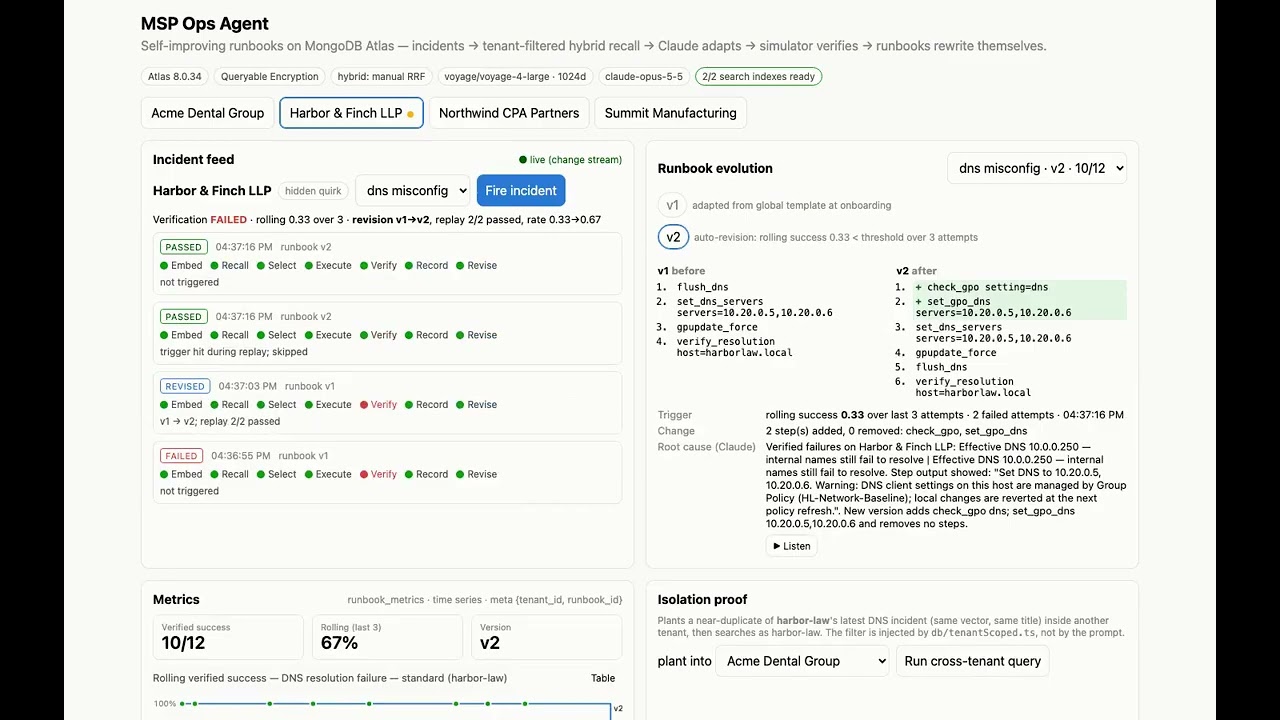The height and width of the screenshot is (720, 1280).
Task: Click the FAILED badge at 04:36:55 PM
Action: click(181, 456)
